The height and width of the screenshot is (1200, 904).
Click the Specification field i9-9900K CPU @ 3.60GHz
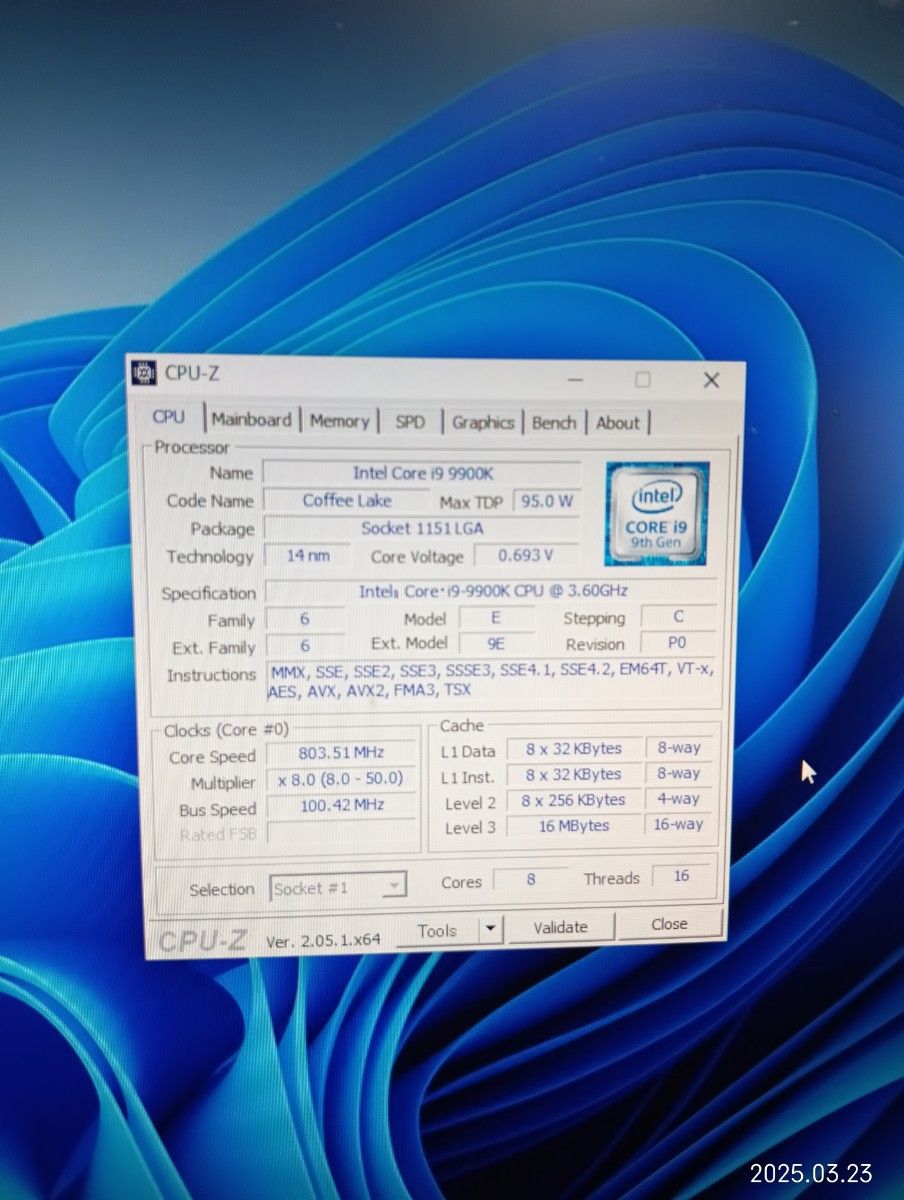(491, 590)
